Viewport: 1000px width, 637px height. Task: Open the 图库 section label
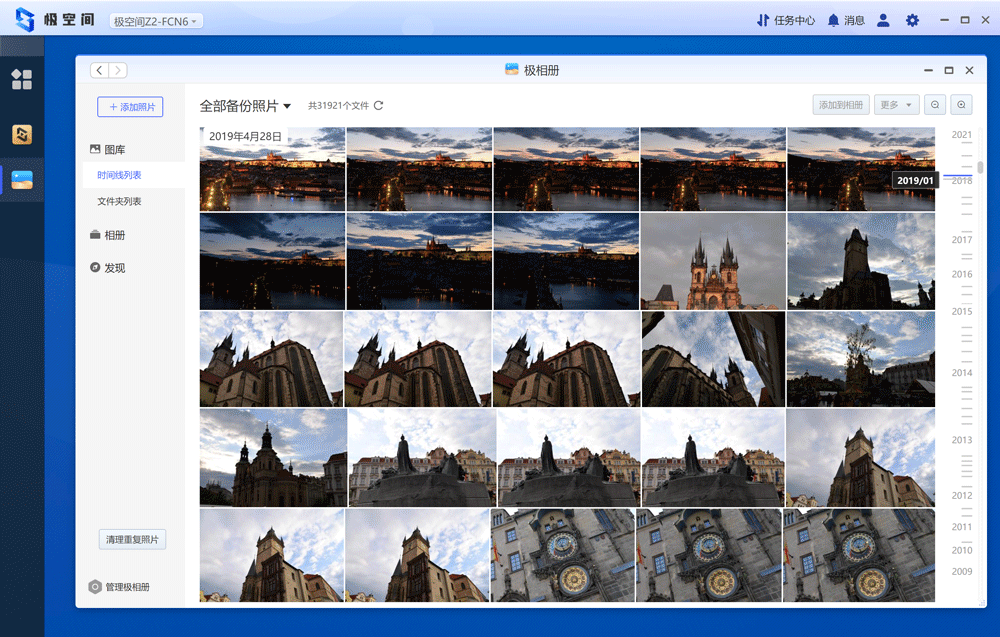click(x=115, y=149)
